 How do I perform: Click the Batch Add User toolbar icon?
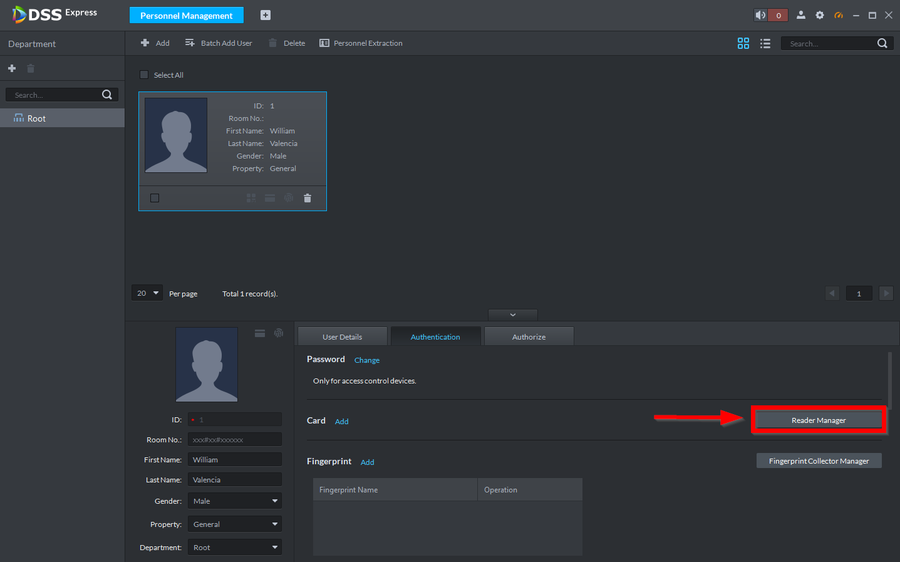[190, 43]
